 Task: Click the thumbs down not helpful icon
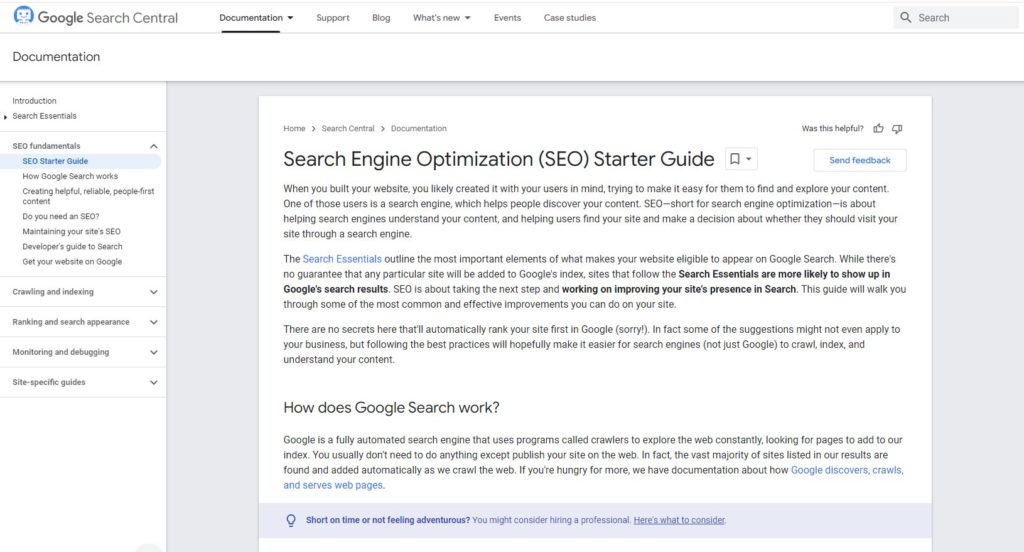click(897, 129)
